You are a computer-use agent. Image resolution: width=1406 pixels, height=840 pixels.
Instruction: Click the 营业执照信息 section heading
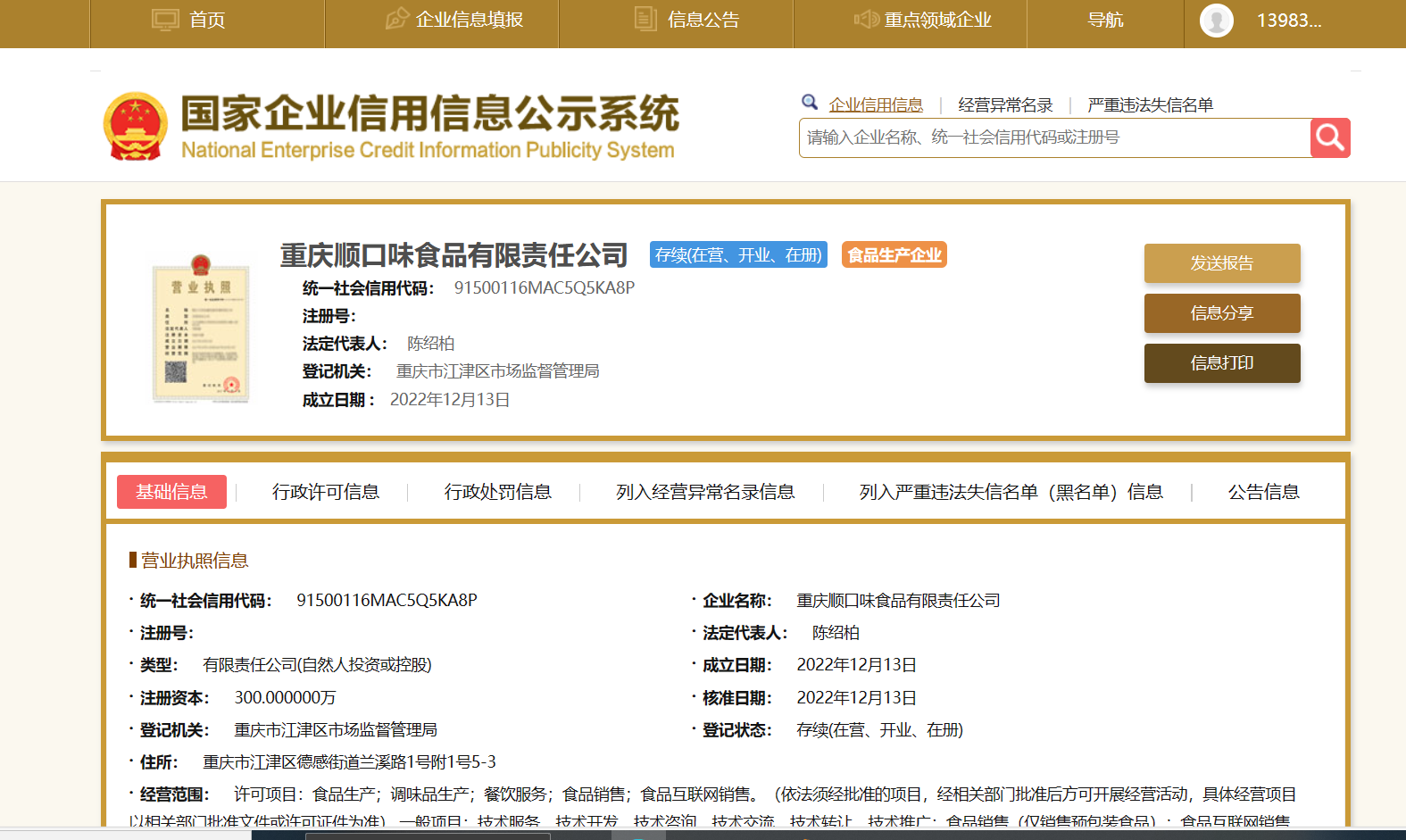point(195,561)
